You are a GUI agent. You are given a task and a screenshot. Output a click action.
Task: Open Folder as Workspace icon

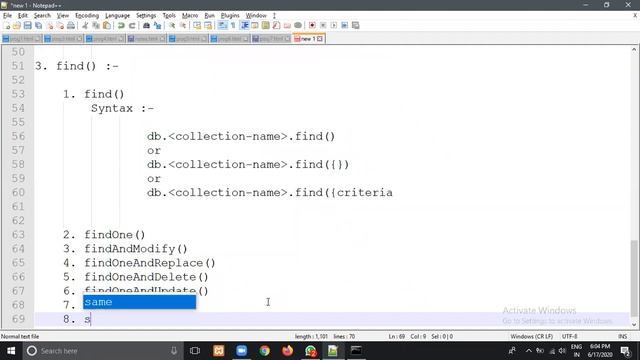pyautogui.click(x=287, y=25)
